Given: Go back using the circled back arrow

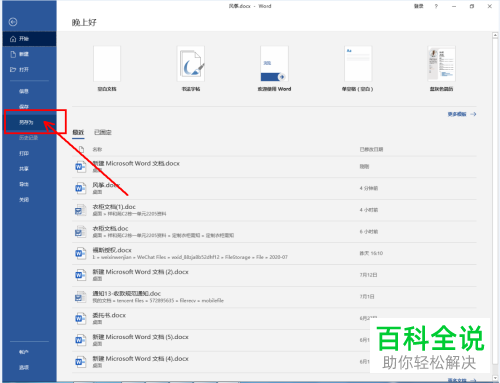Looking at the screenshot, I should pyautogui.click(x=13, y=22).
